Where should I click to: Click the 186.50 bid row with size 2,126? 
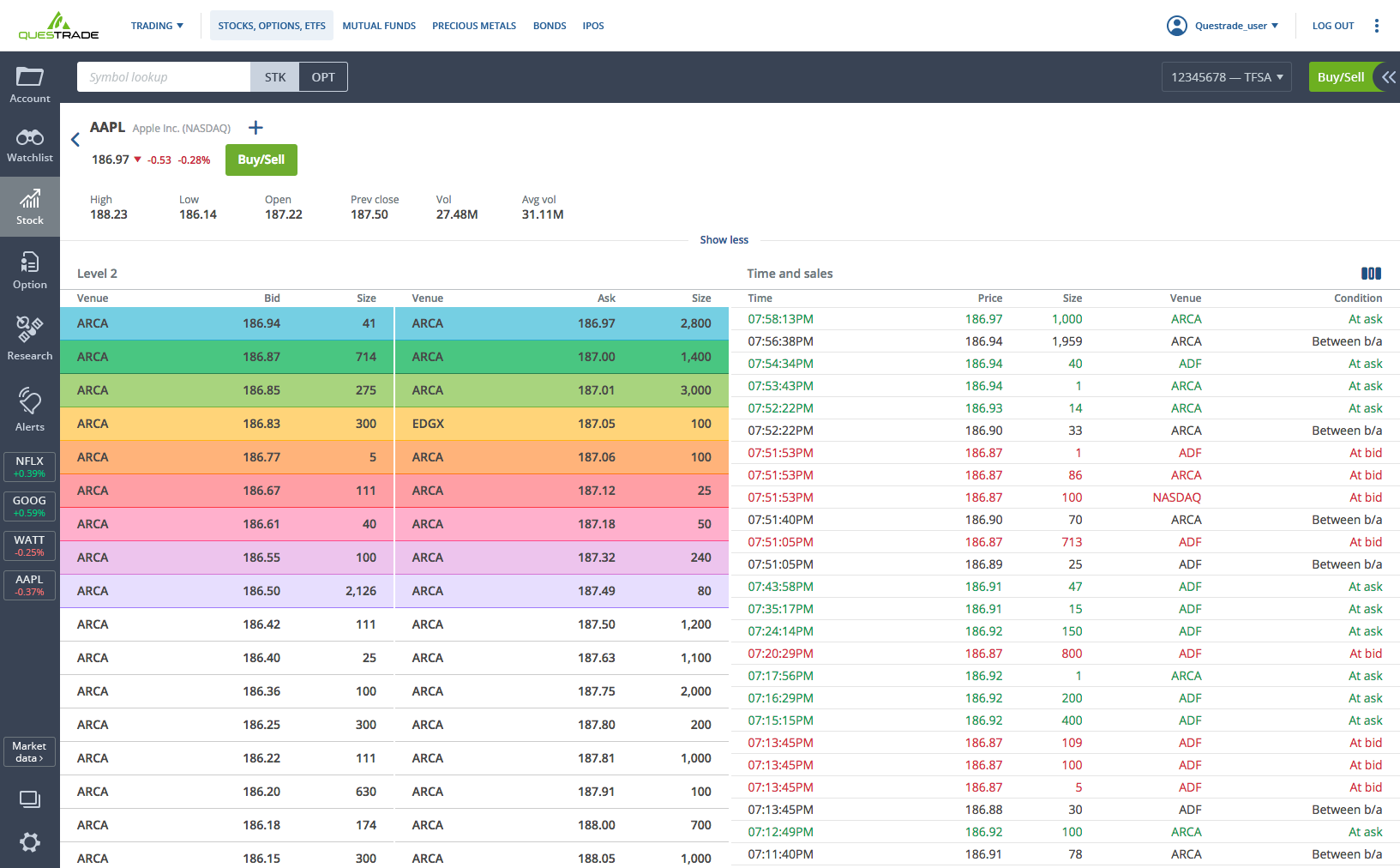click(x=226, y=591)
